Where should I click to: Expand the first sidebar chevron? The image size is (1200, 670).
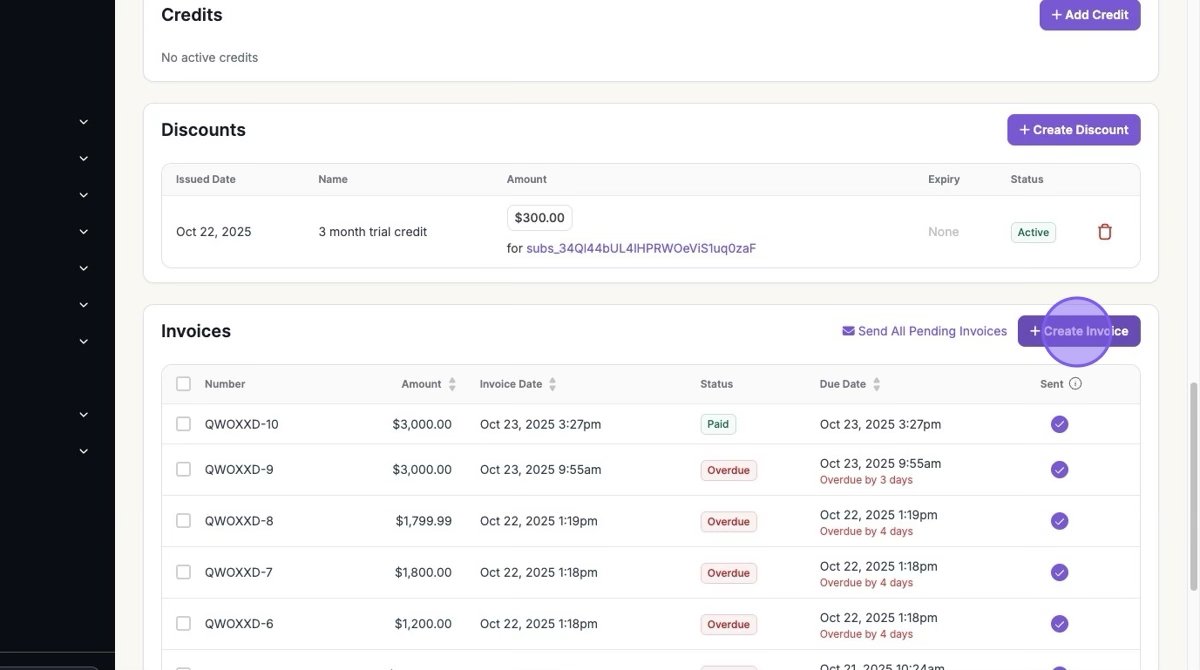(84, 122)
